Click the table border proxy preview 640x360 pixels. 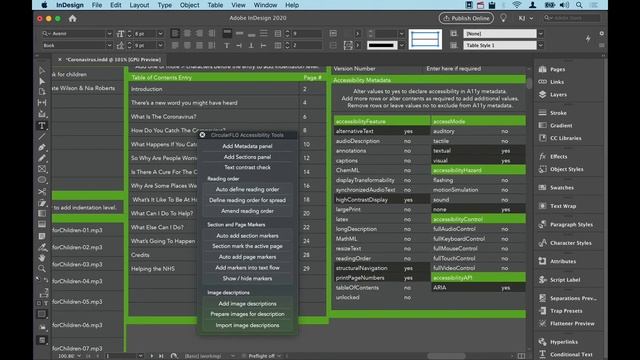click(x=425, y=39)
